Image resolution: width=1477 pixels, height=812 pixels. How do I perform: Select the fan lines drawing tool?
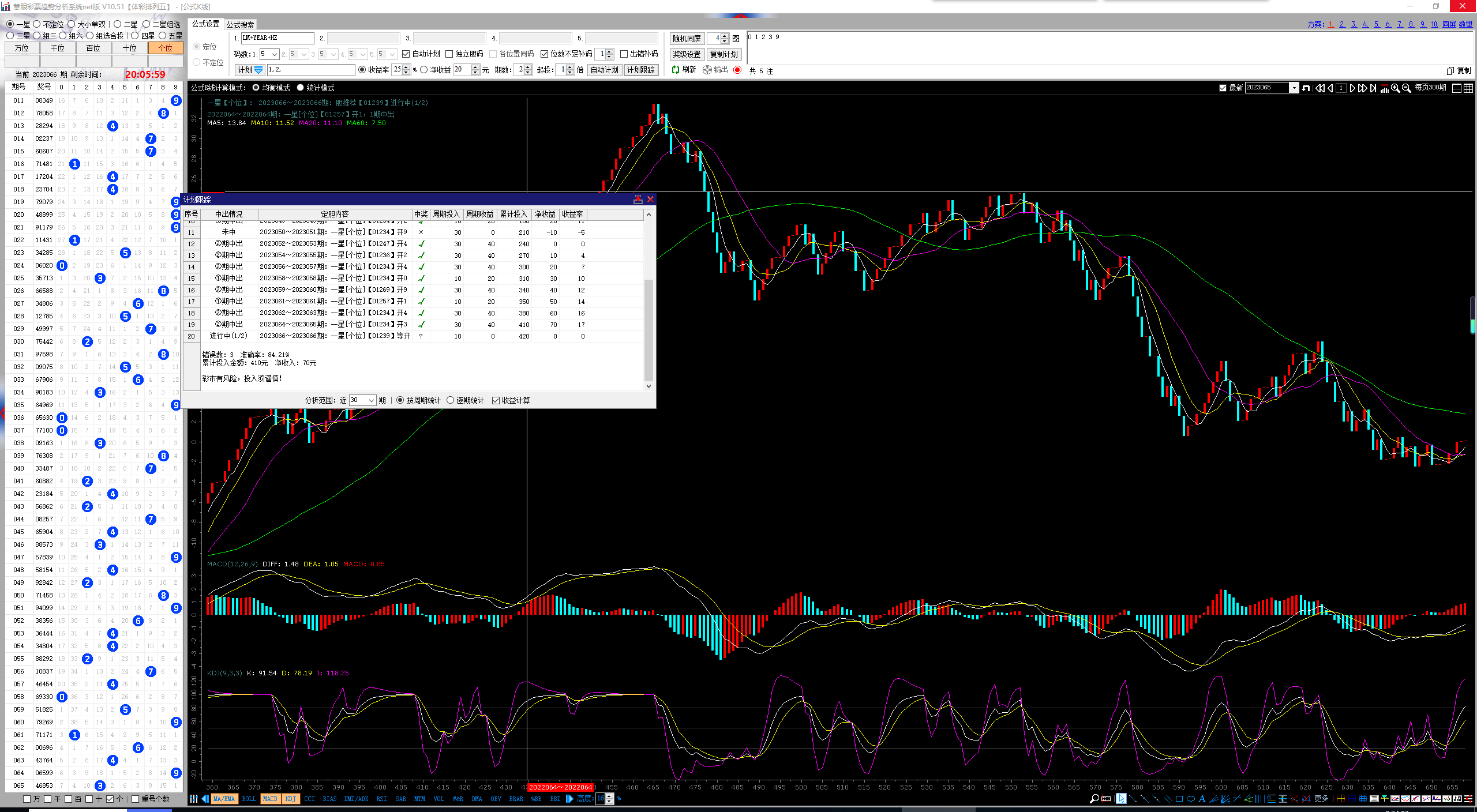pyautogui.click(x=1225, y=799)
